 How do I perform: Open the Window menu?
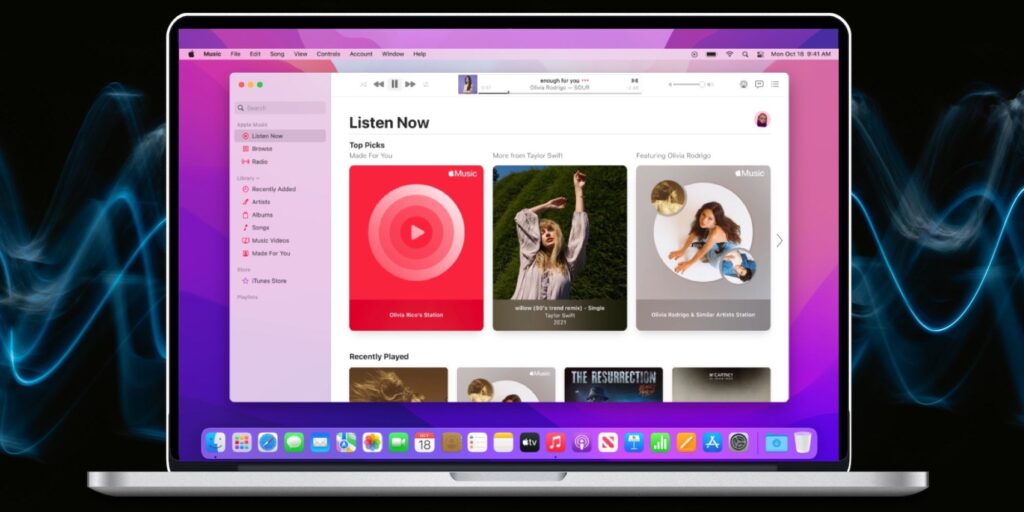[392, 54]
